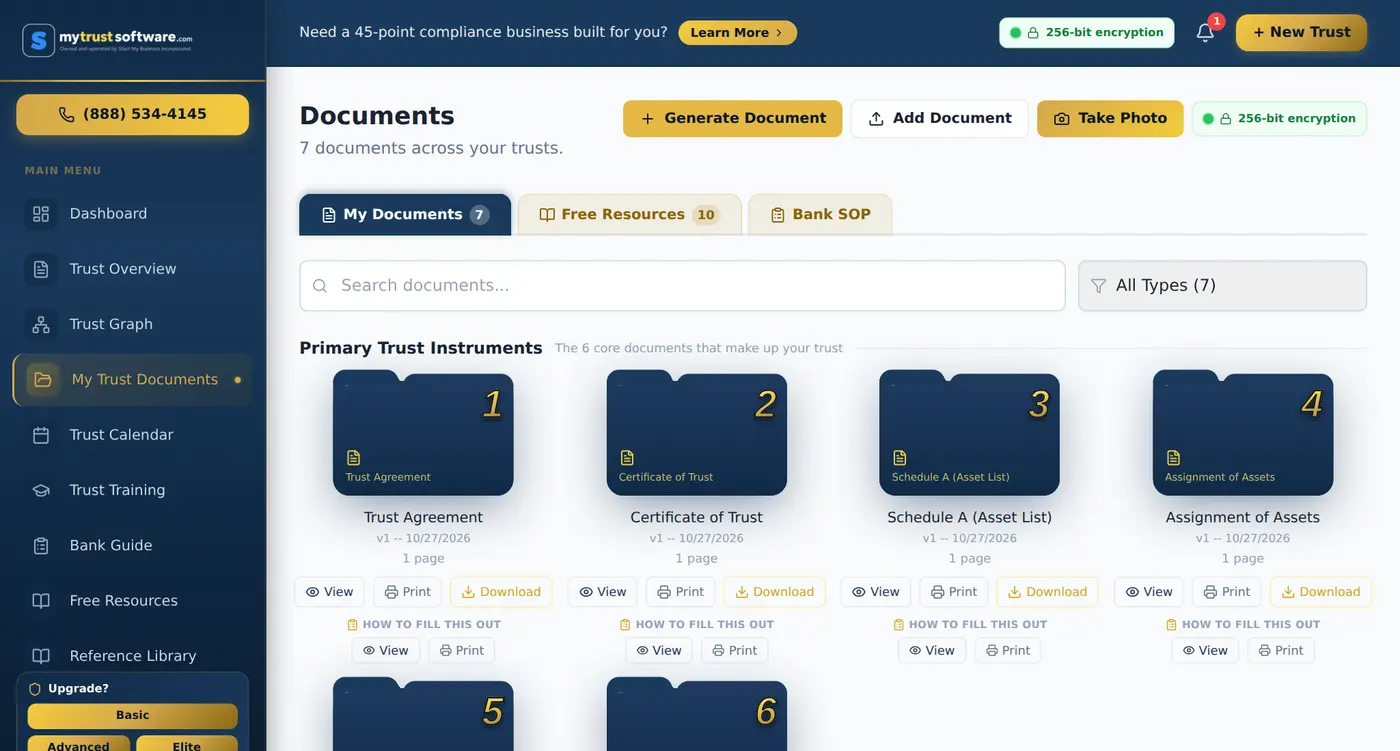Open Trust Graph sidebar item
The width and height of the screenshot is (1400, 751).
[132, 324]
